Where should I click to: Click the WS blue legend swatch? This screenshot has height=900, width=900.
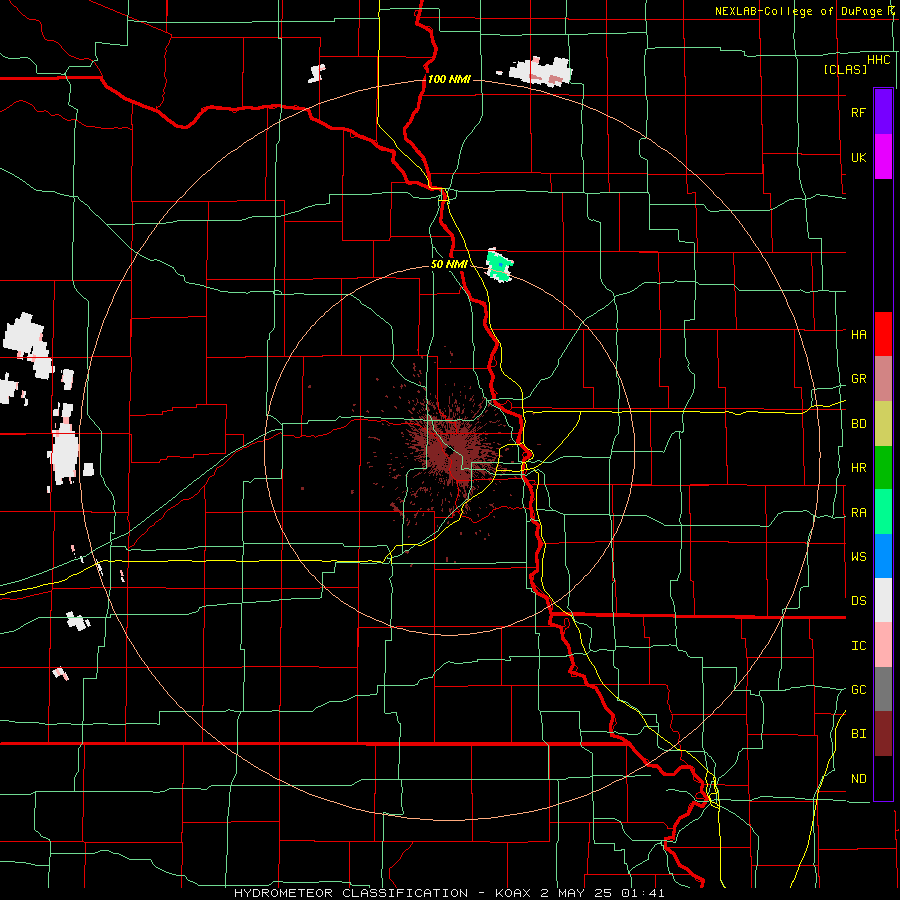click(x=883, y=556)
